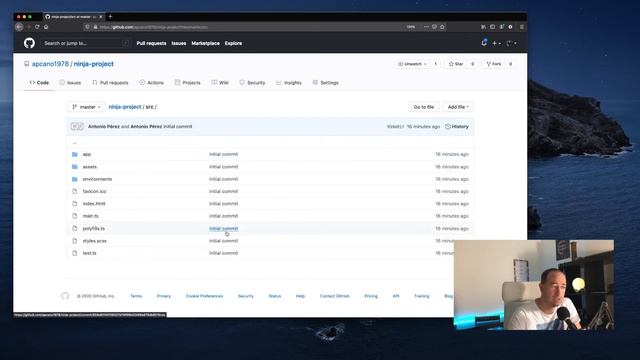Click the browser back button
Viewport: 640px width, 360px height.
(19, 27)
